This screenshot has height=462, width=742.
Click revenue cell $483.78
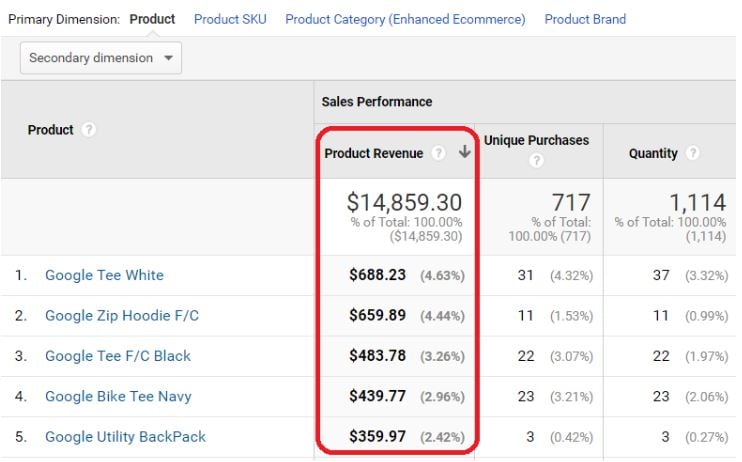(377, 355)
